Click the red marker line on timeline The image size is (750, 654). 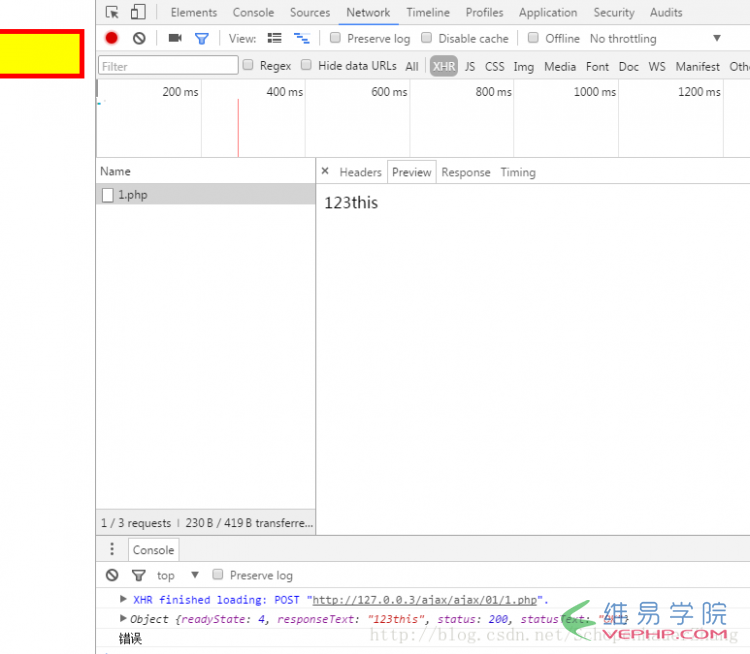pyautogui.click(x=238, y=127)
